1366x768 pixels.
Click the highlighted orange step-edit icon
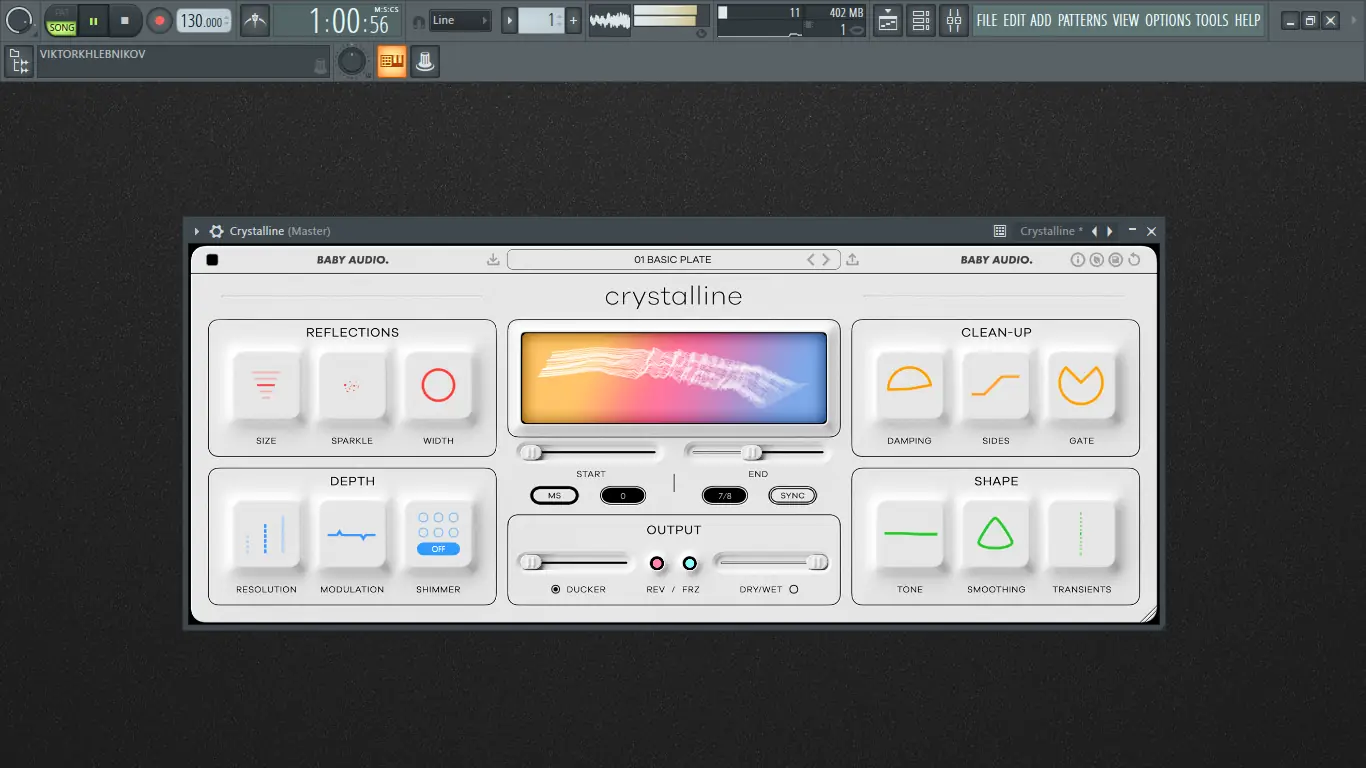tap(391, 62)
